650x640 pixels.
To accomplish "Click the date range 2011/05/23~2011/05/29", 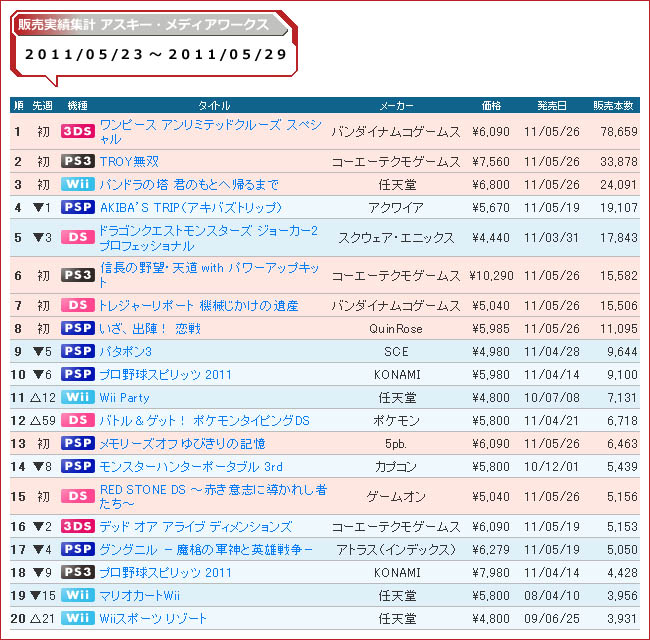I will tap(156, 54).
